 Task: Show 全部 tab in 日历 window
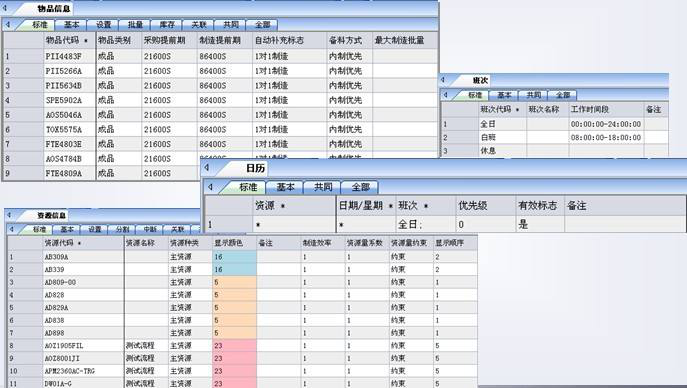pyautogui.click(x=360, y=187)
